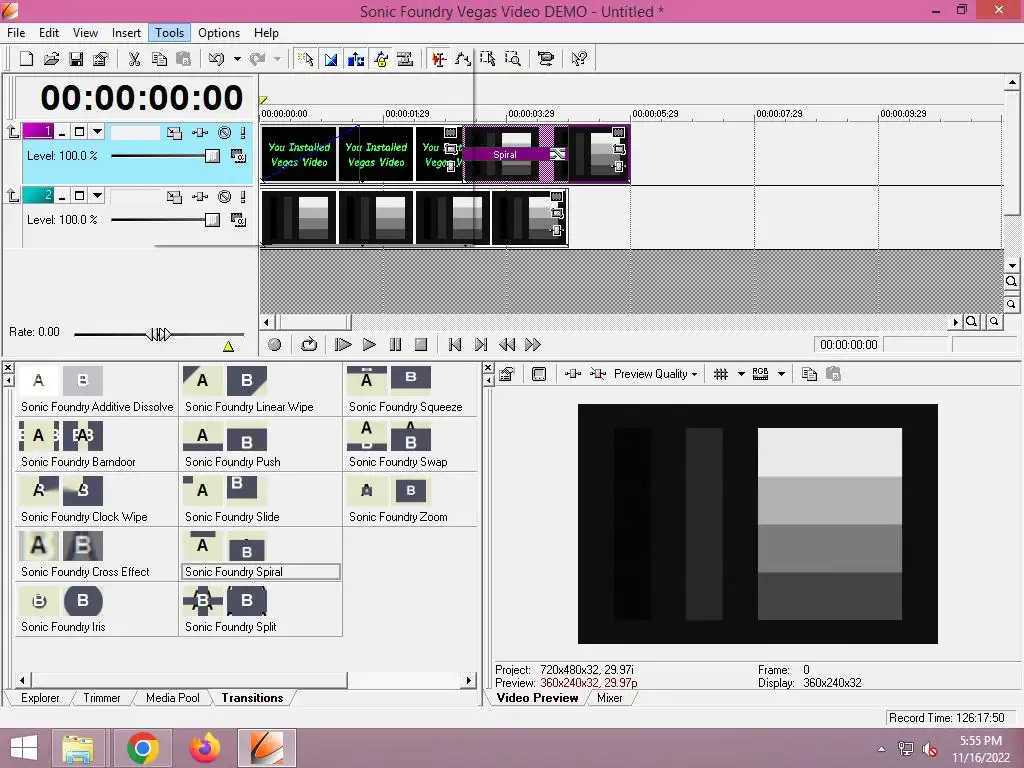Click the Stop button in transport
This screenshot has height=768, width=1024.
coord(421,345)
